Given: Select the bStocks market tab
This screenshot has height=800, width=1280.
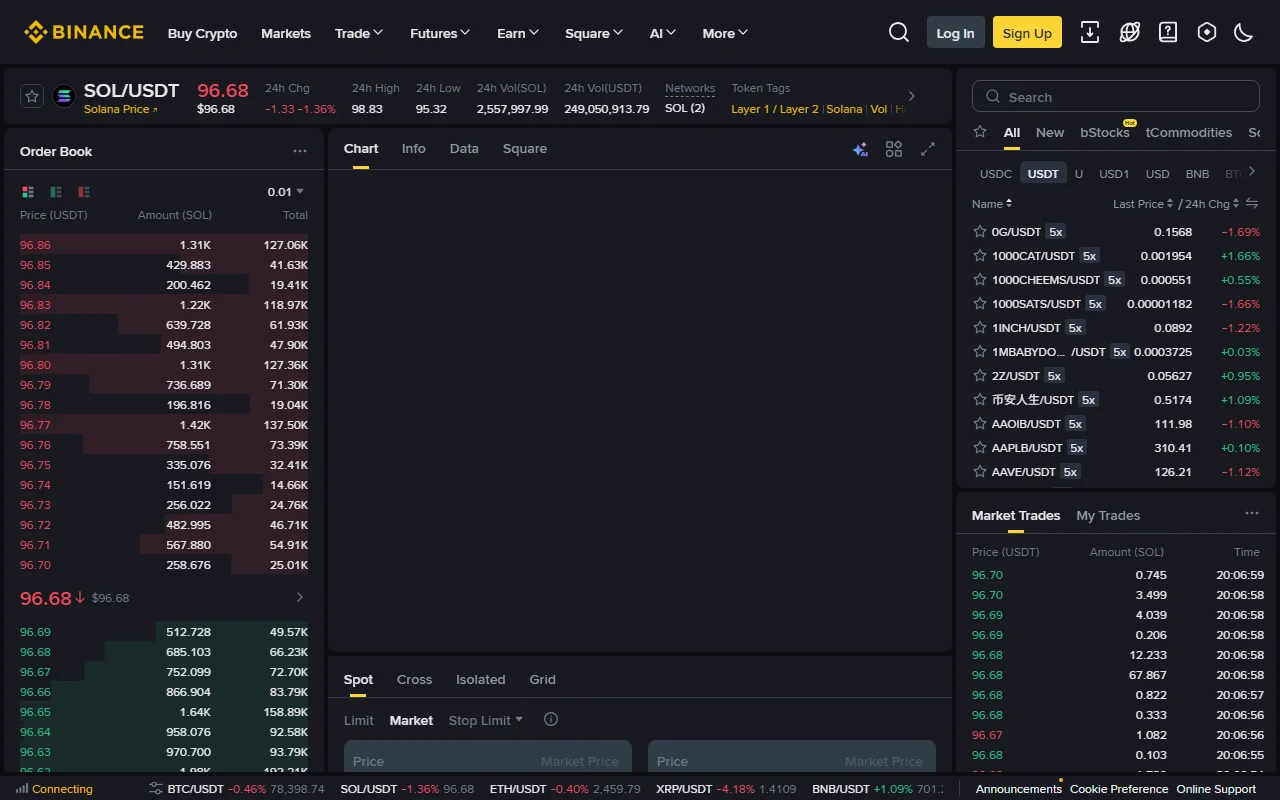Looking at the screenshot, I should [x=1105, y=132].
